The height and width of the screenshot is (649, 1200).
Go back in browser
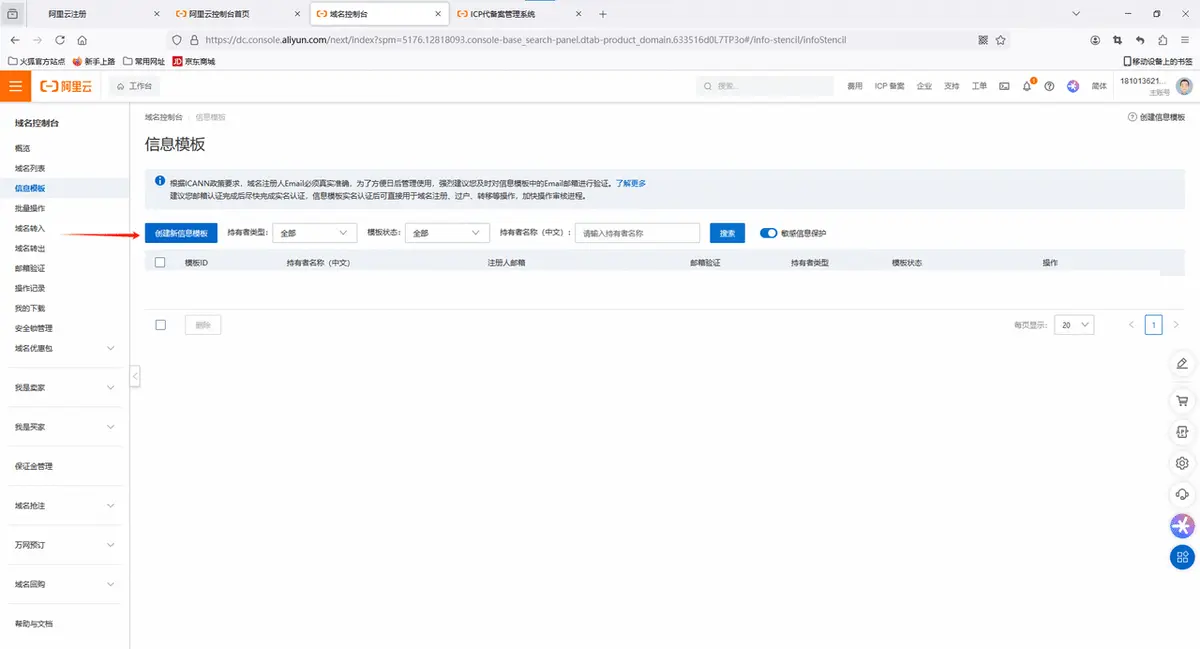15,40
